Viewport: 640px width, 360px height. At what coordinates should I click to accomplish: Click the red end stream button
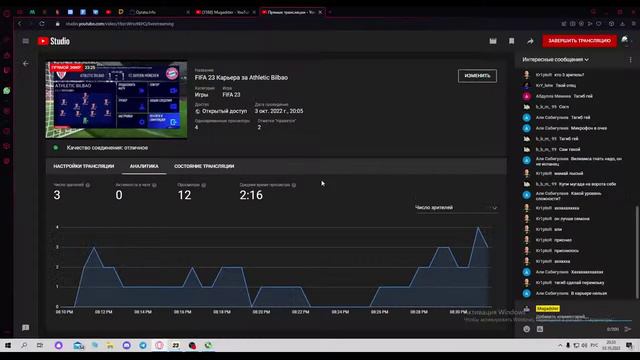pos(580,41)
